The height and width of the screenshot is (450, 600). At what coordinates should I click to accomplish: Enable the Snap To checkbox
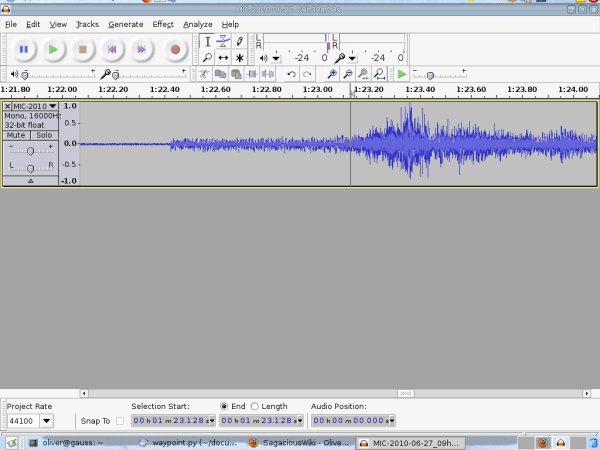120,421
